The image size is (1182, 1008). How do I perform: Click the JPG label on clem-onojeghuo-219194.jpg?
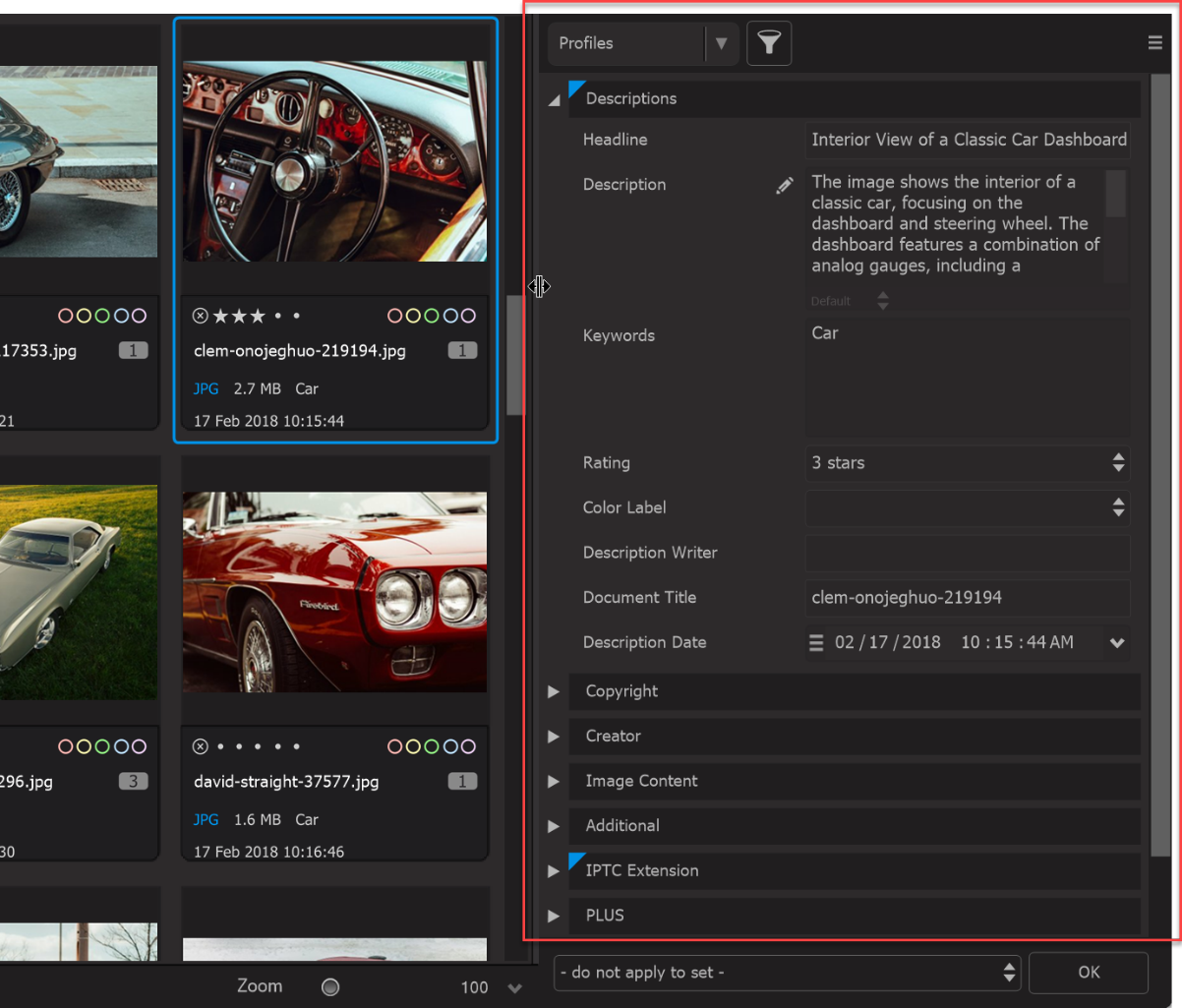(x=207, y=388)
